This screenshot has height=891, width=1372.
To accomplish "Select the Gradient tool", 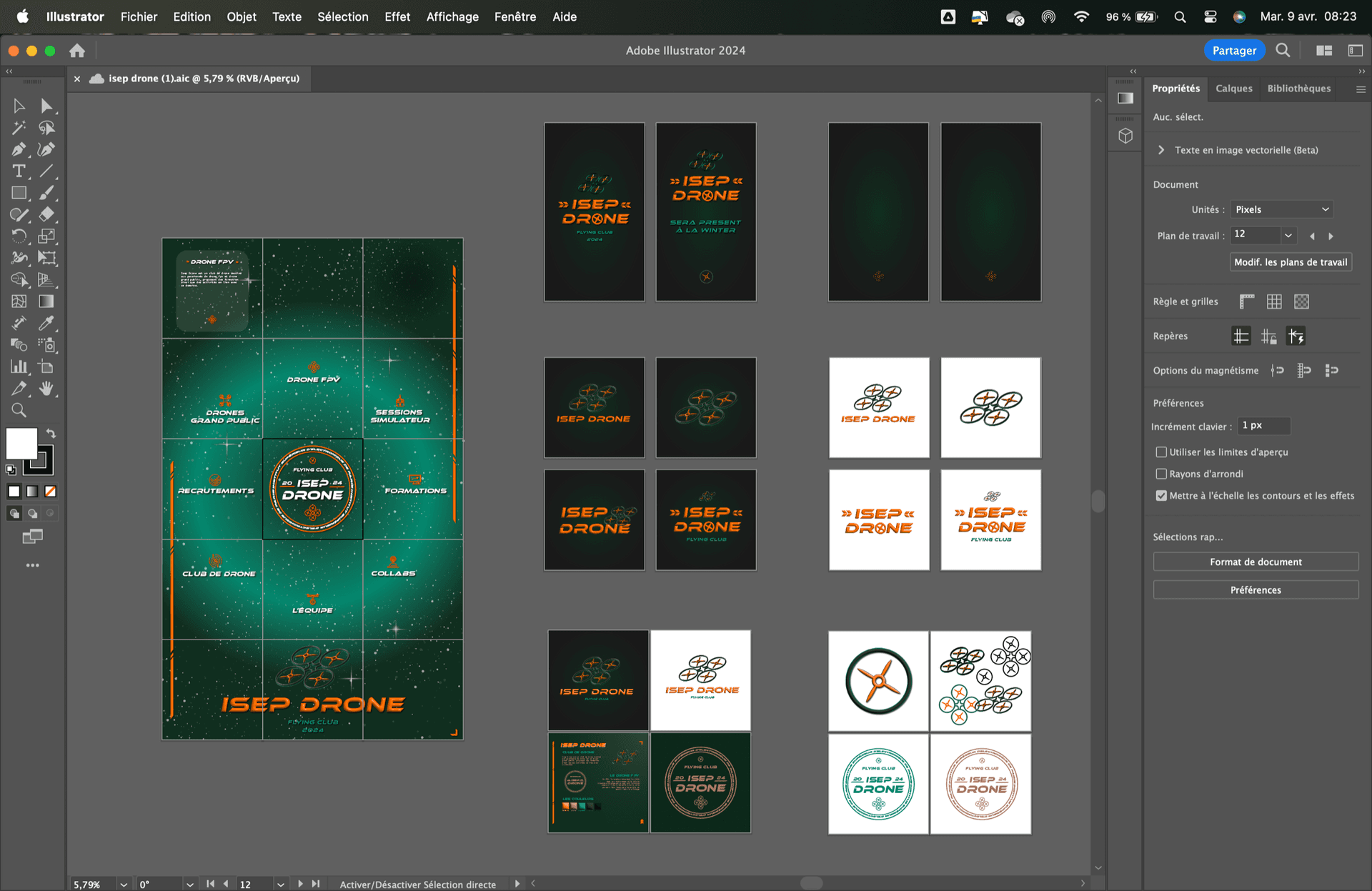I will pyautogui.click(x=46, y=300).
